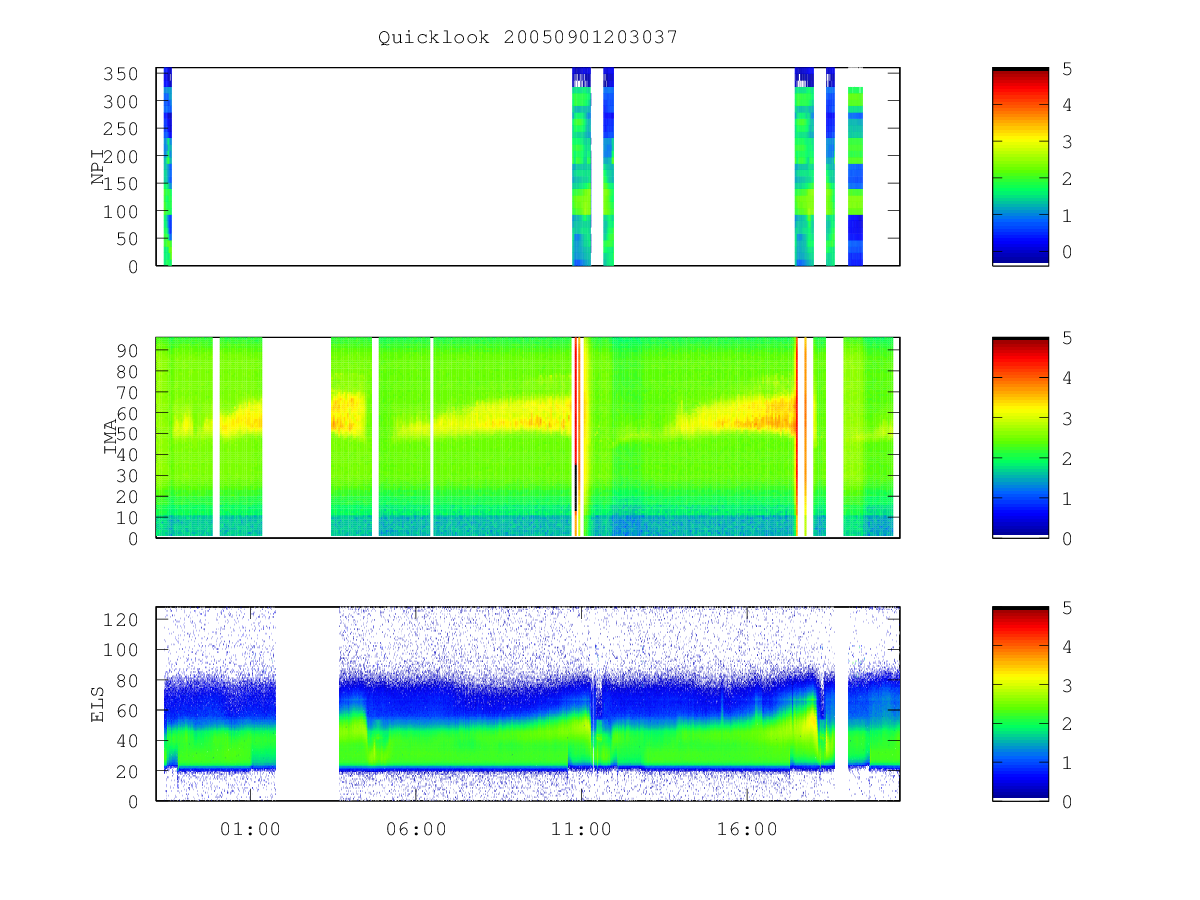This screenshot has height=900, width=1200.
Task: Click the 06:00 time tick label
Action: [416, 829]
